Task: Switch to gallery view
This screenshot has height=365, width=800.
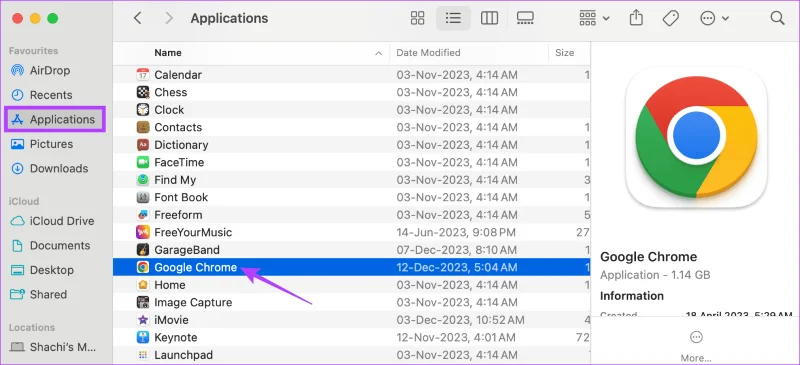Action: pos(525,18)
